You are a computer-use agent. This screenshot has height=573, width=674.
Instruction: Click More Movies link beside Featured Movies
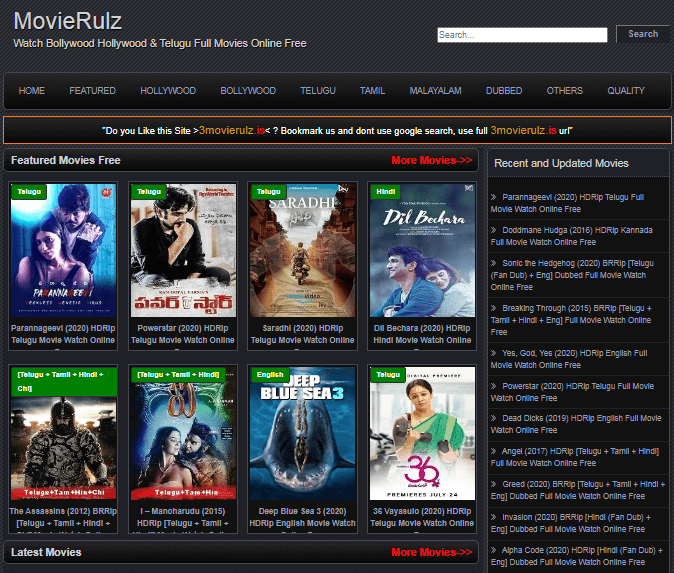[431, 160]
